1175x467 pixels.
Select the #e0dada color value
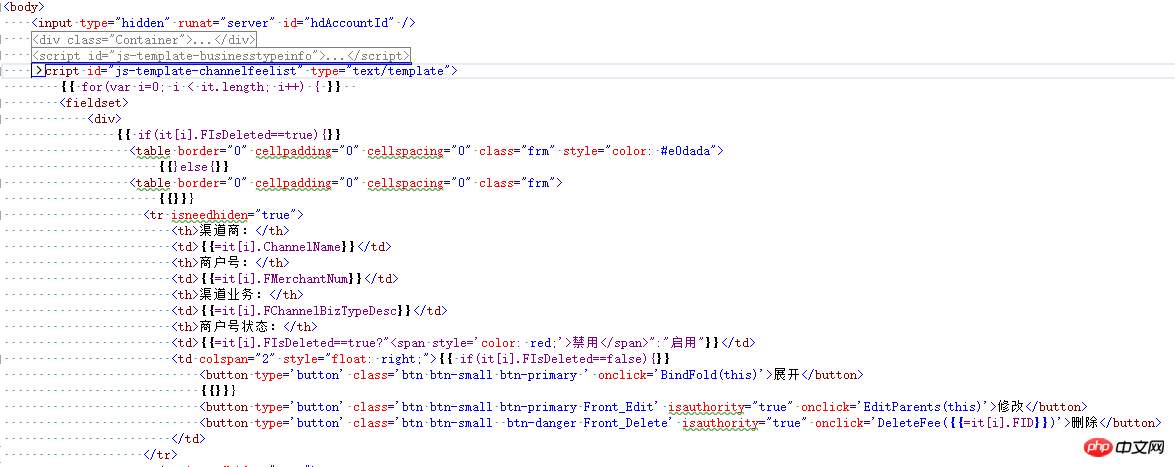click(x=687, y=151)
